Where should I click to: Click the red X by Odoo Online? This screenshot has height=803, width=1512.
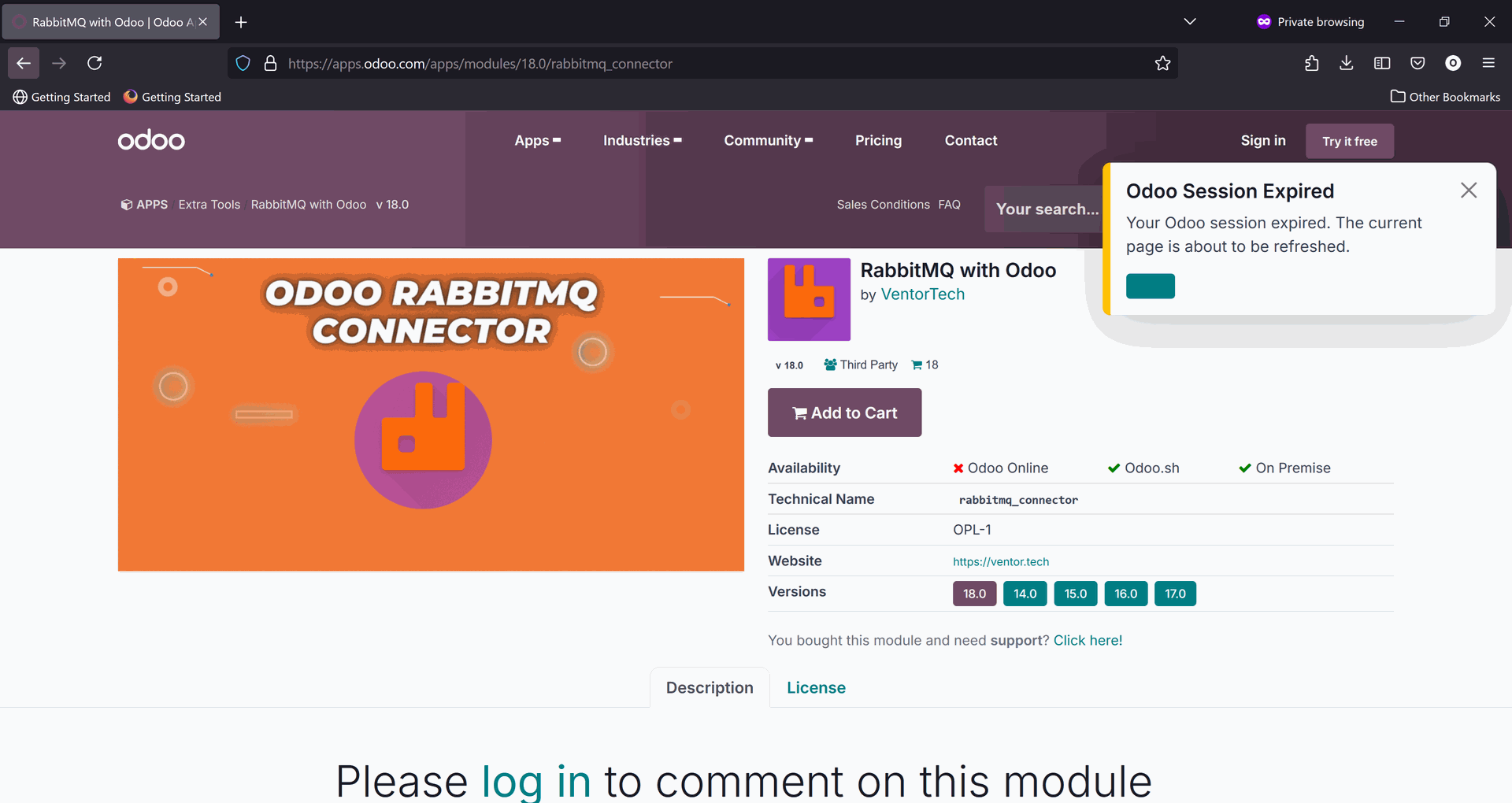pyautogui.click(x=958, y=468)
